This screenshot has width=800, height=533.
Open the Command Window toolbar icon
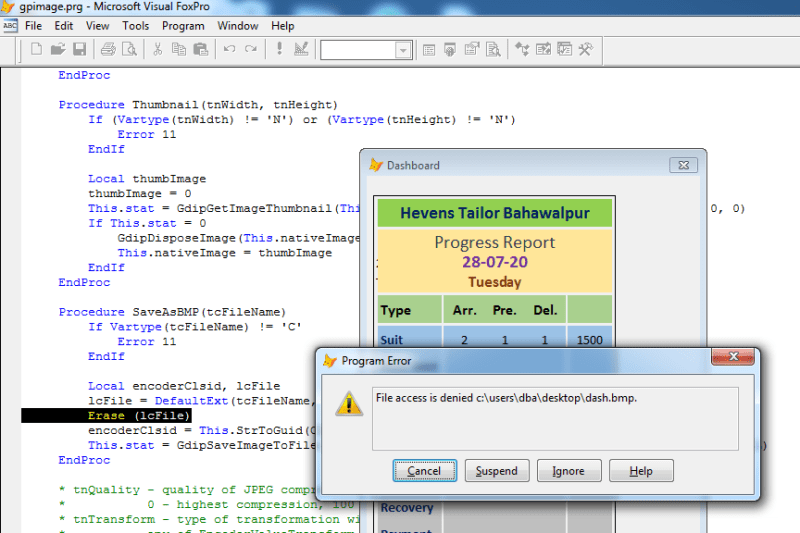tap(429, 50)
